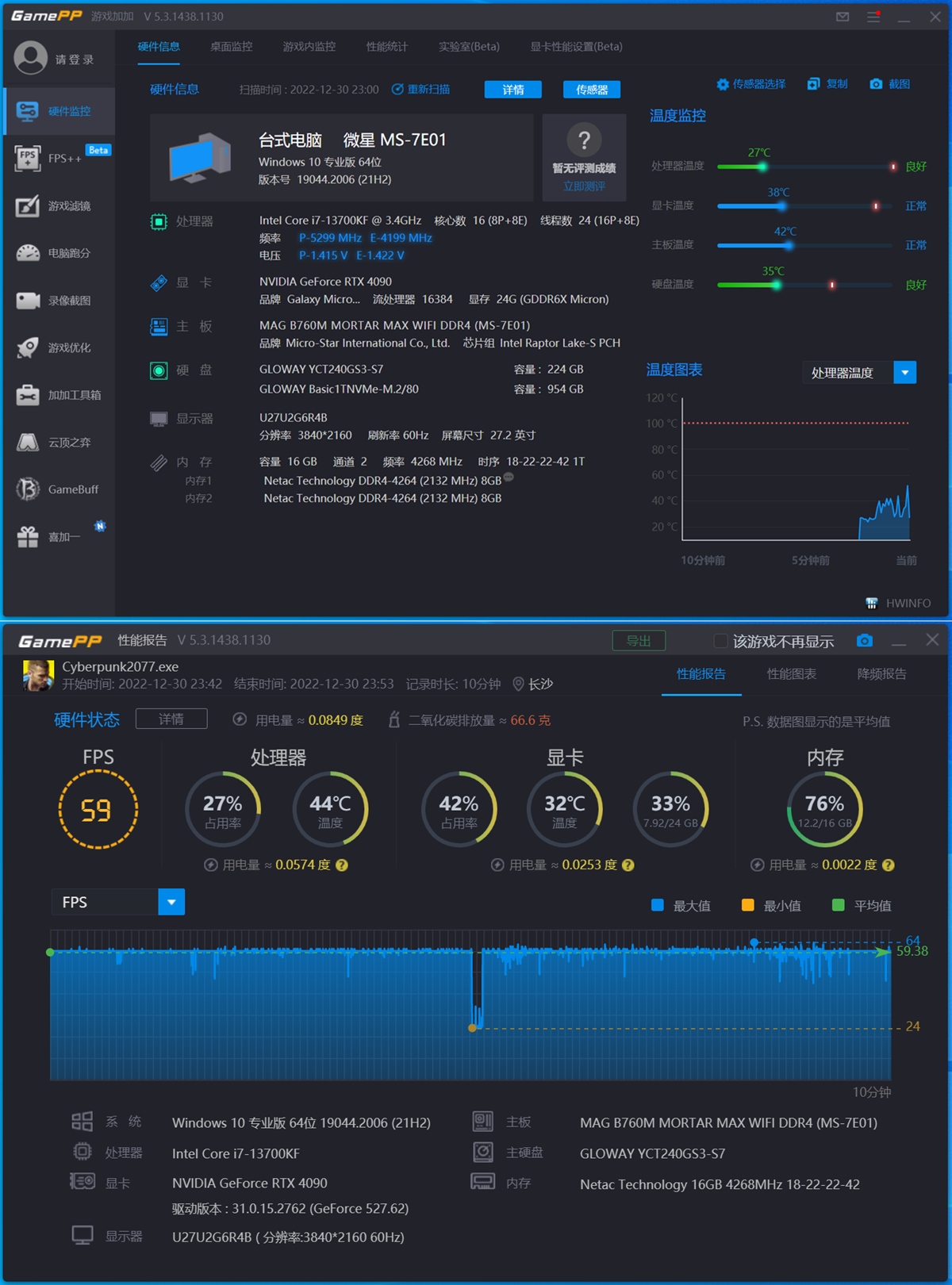
Task: Click the 处理器温度 27°C slider indicator
Action: pos(762,167)
